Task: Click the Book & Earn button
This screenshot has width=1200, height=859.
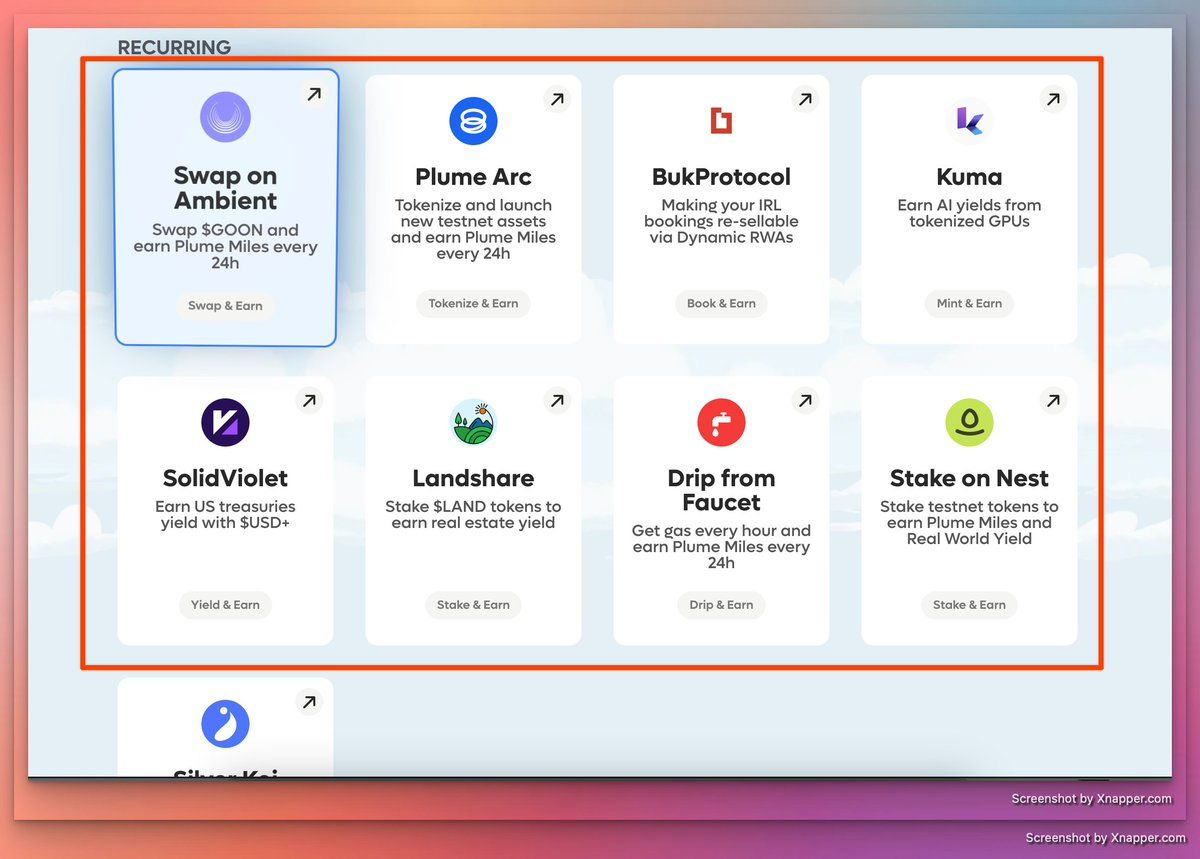Action: click(721, 304)
